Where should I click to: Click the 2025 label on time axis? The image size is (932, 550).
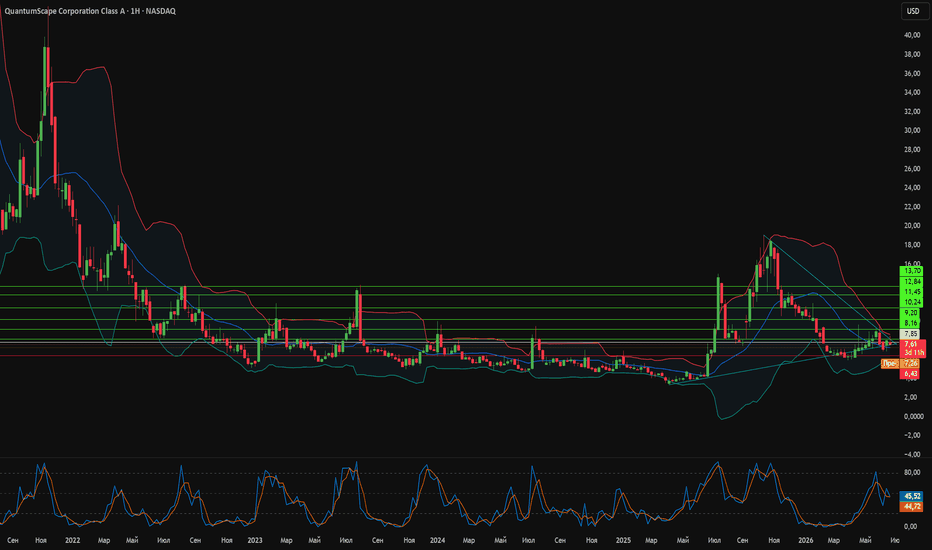coord(623,540)
